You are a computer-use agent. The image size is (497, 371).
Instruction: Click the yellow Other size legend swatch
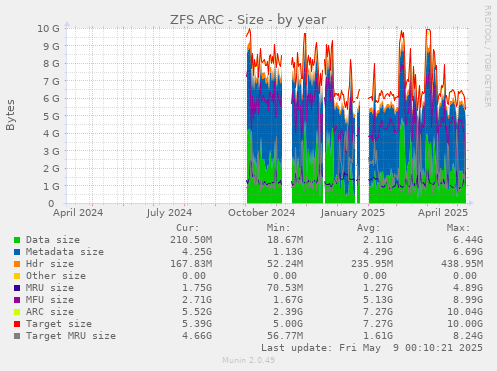tap(17, 276)
